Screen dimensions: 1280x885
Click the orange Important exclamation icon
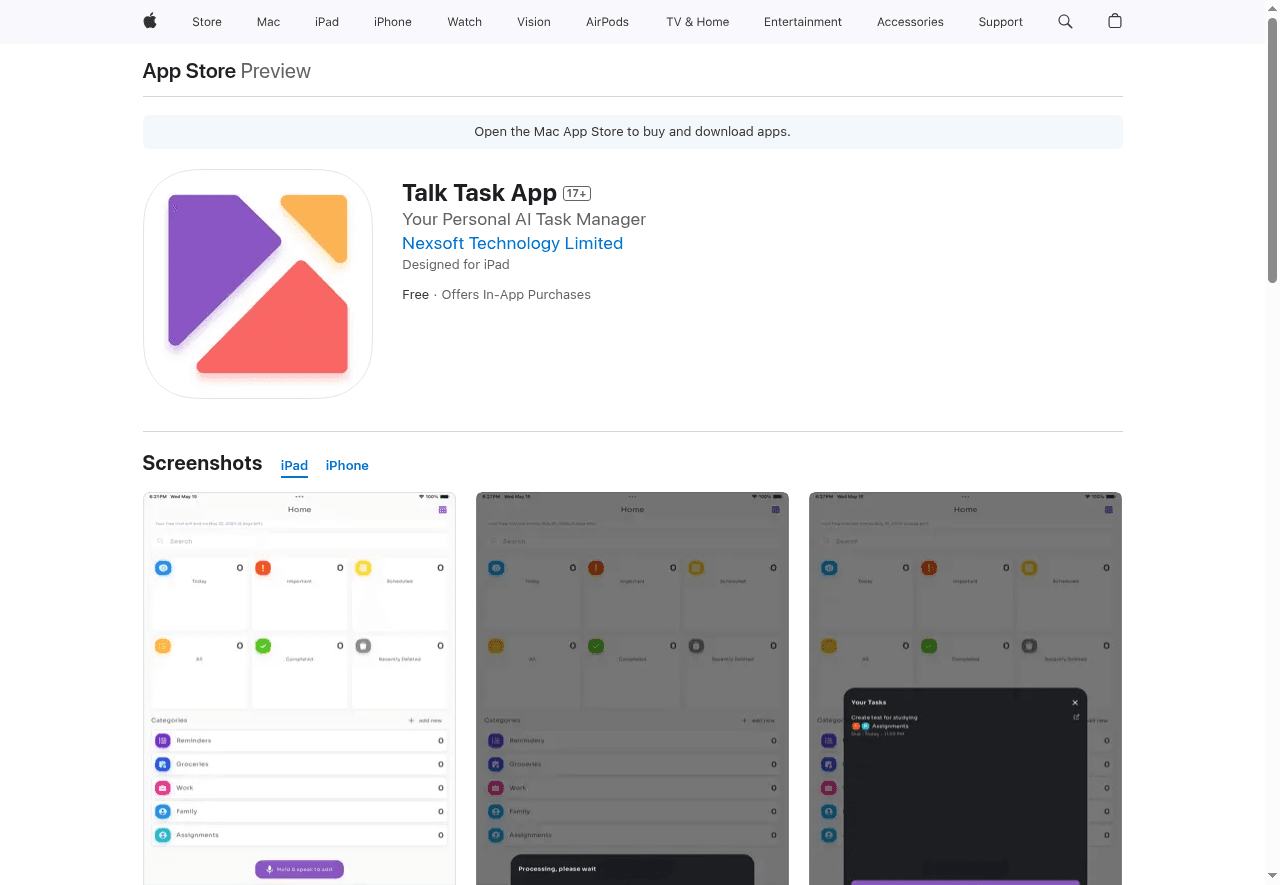pos(263,567)
